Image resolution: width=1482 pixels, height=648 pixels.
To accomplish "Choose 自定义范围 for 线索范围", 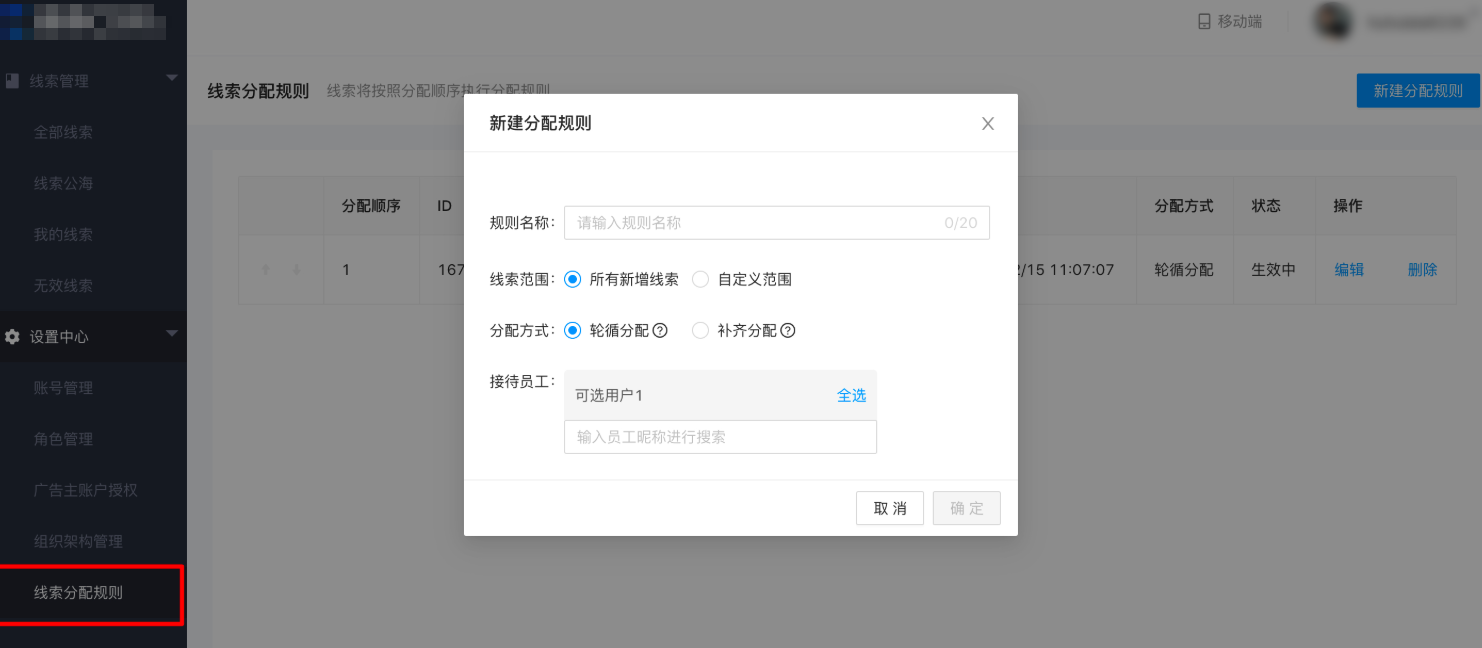I will pos(700,279).
